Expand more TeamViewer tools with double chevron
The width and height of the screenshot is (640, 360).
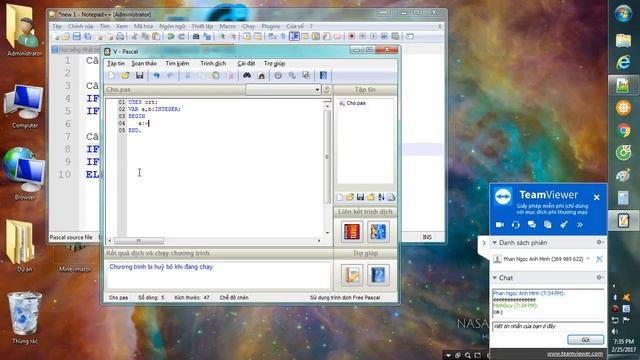pyautogui.click(x=580, y=224)
